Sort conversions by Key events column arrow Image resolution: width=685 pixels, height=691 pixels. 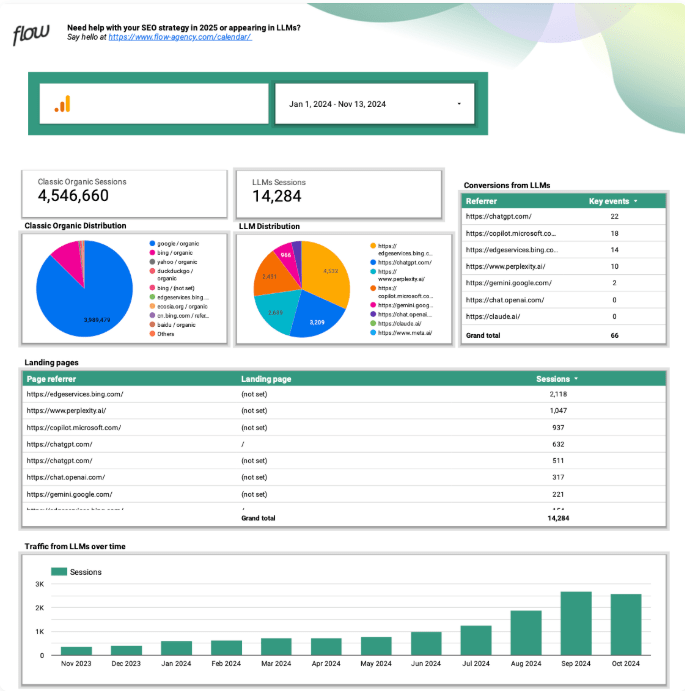tap(636, 201)
